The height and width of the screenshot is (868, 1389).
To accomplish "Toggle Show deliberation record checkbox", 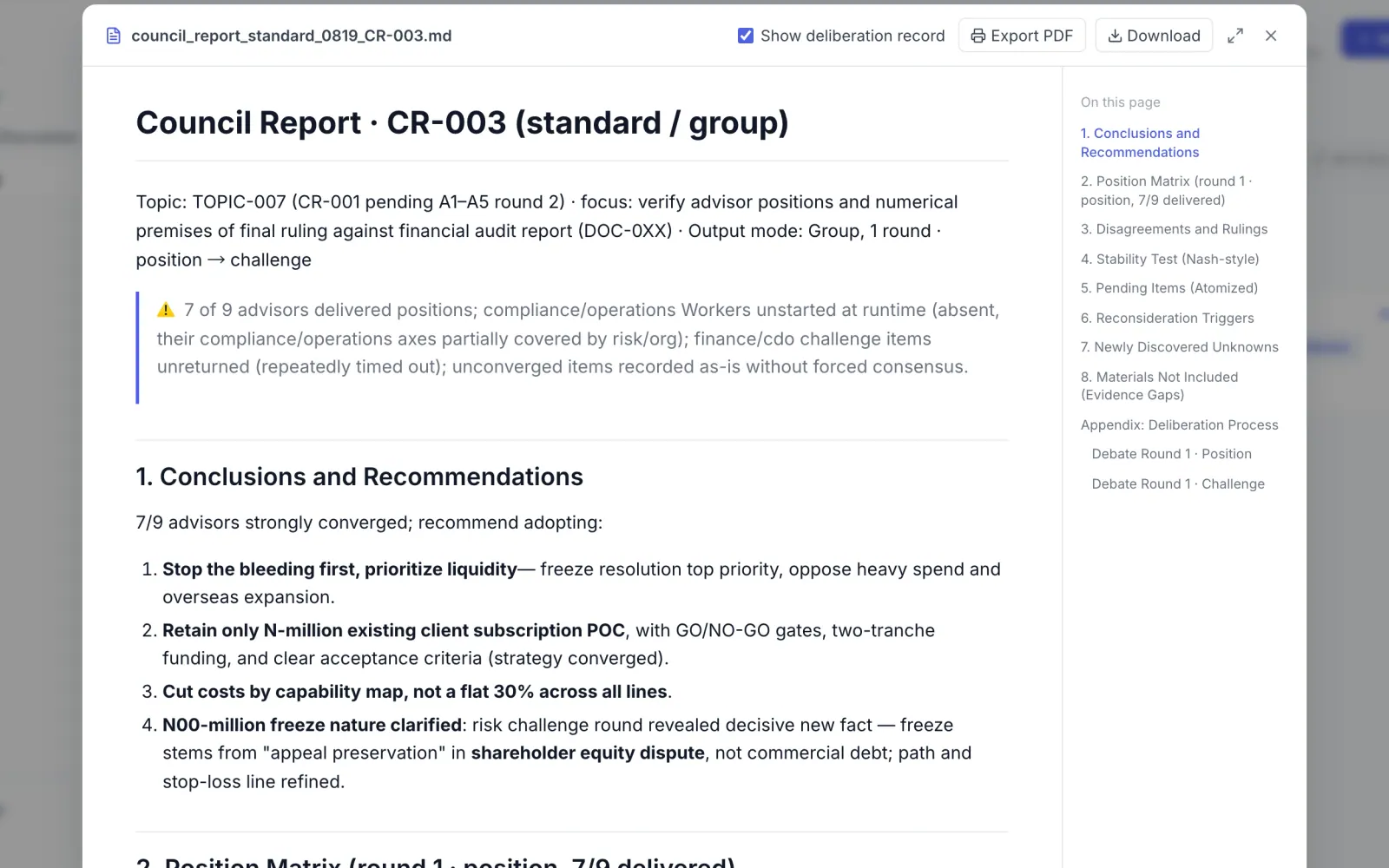I will click(x=745, y=36).
